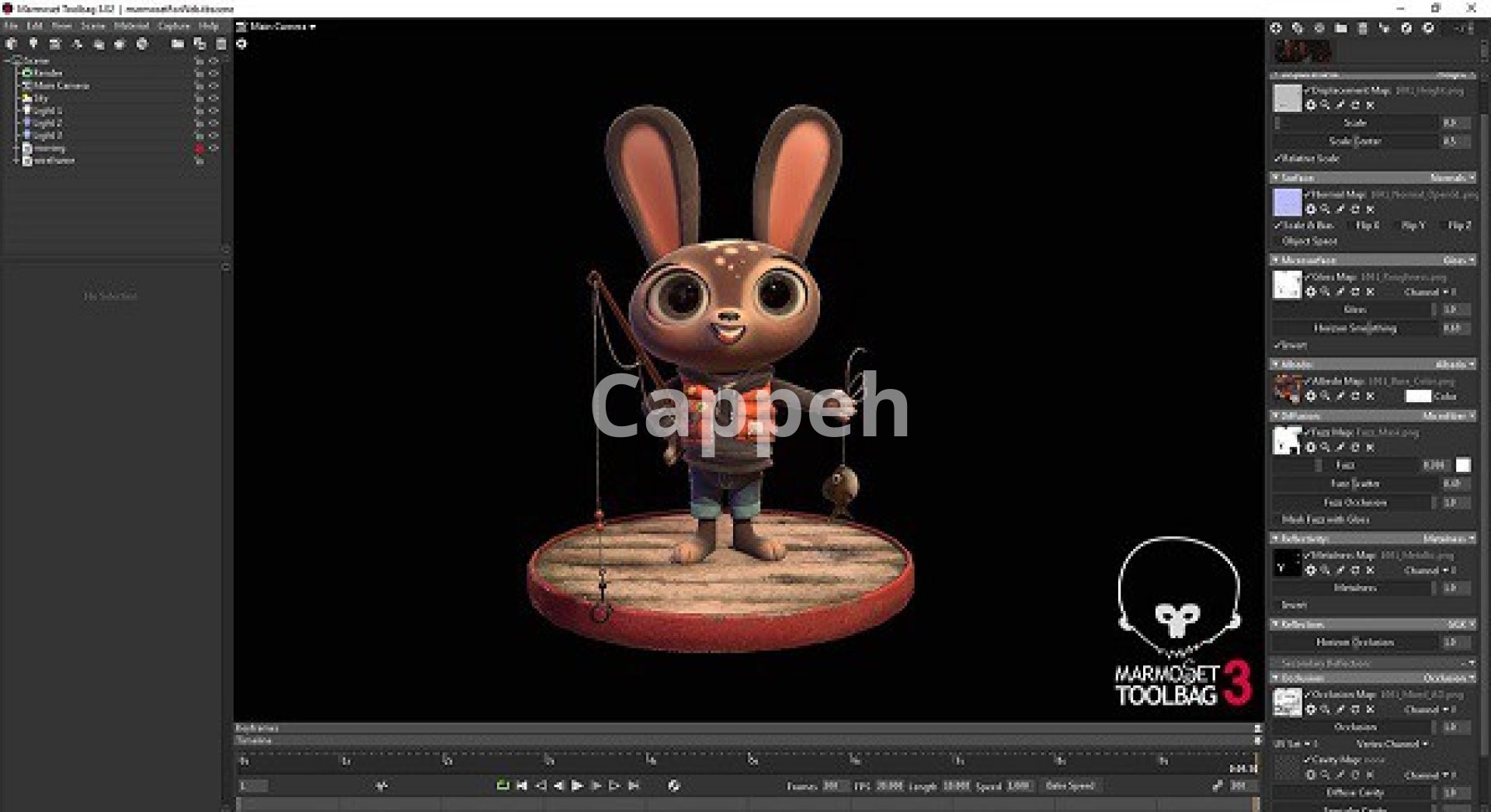
Task: Jump to the first frame of animation
Action: [522, 786]
